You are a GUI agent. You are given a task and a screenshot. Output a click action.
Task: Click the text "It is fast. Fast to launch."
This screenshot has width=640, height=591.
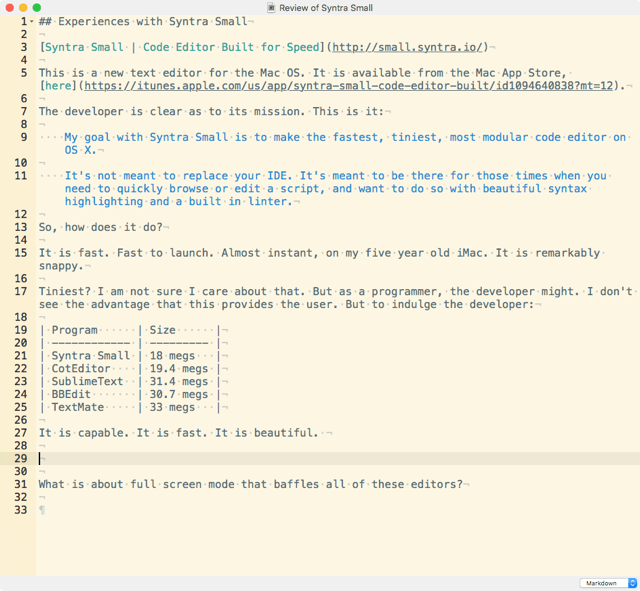point(127,253)
